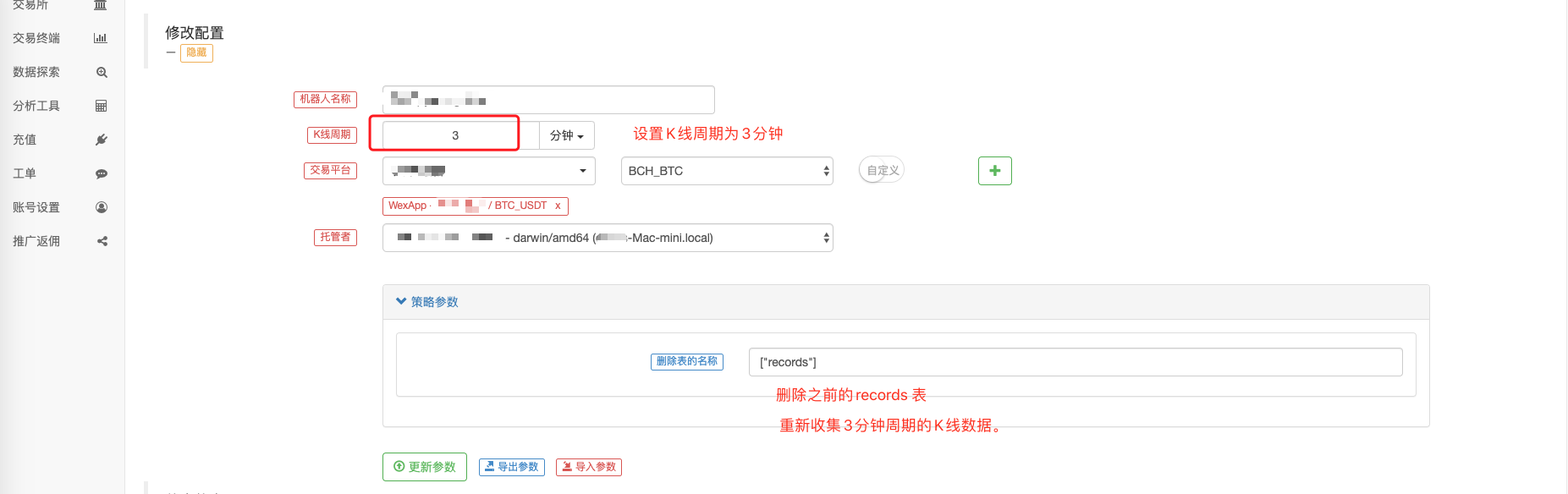
Task: Click the K线周期 label
Action: (x=333, y=134)
